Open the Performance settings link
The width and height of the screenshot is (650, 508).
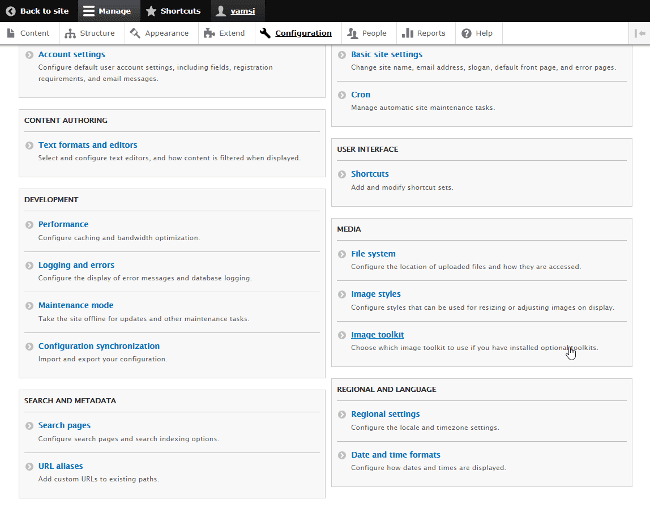(x=63, y=224)
